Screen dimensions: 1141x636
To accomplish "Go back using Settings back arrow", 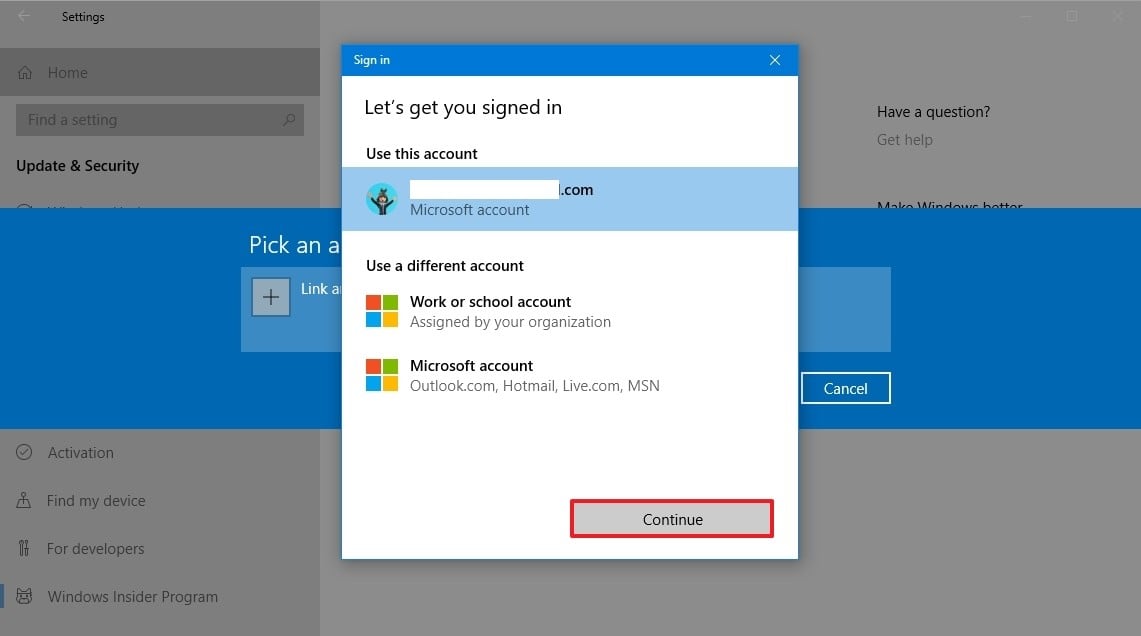I will point(24,17).
